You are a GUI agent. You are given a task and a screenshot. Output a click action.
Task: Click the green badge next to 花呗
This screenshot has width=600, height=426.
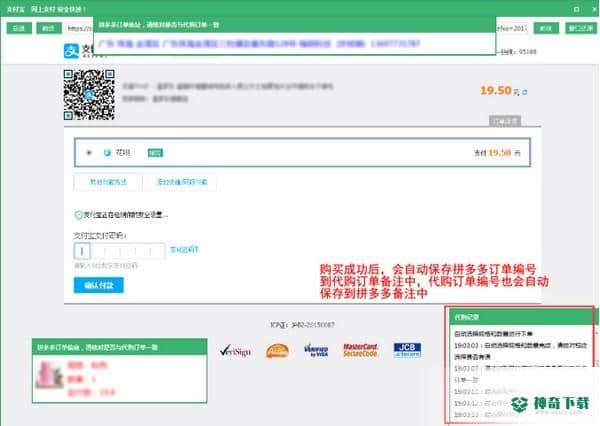(155, 153)
